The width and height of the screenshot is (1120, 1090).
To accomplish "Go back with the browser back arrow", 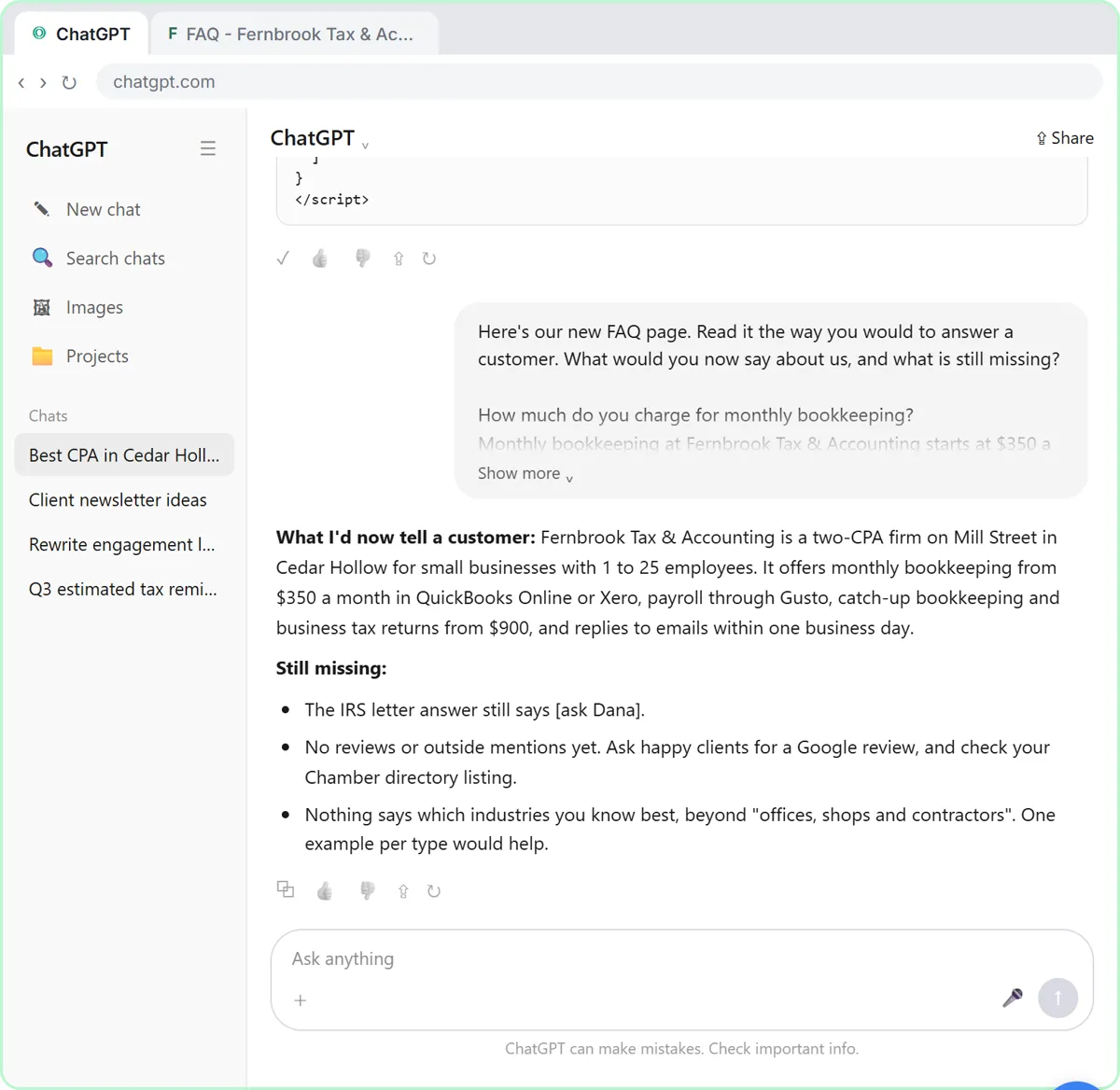I will point(21,82).
